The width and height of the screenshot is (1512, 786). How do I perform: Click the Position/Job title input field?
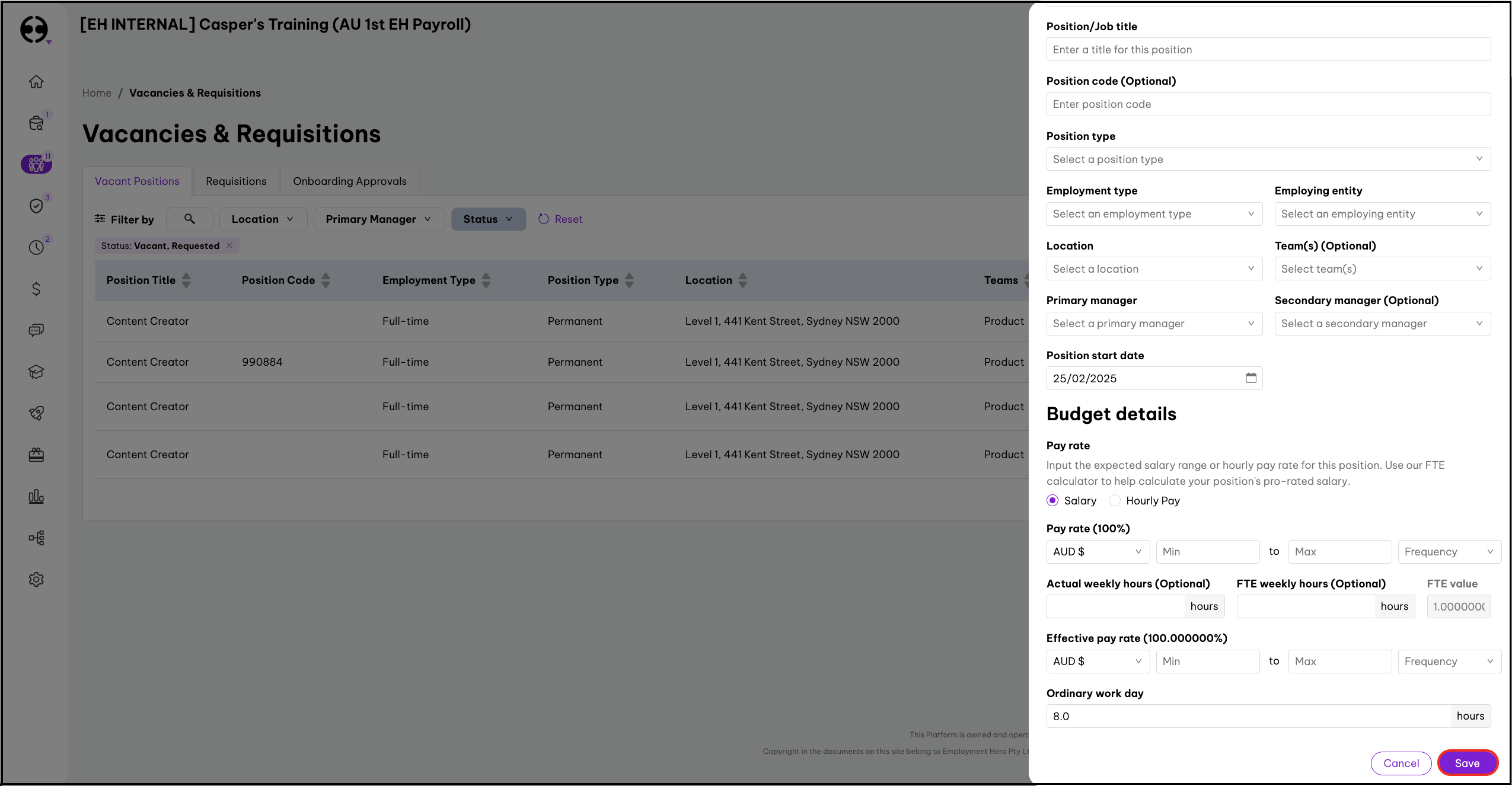(x=1268, y=50)
